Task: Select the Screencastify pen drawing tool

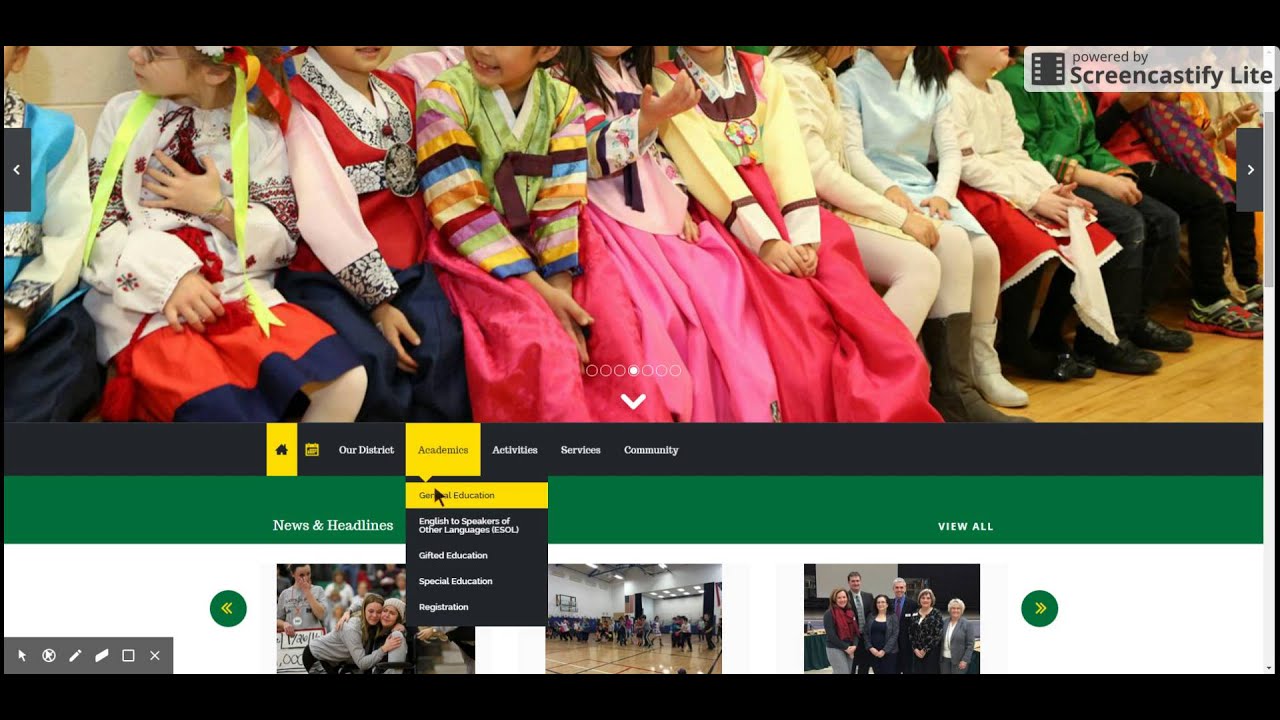Action: point(75,656)
